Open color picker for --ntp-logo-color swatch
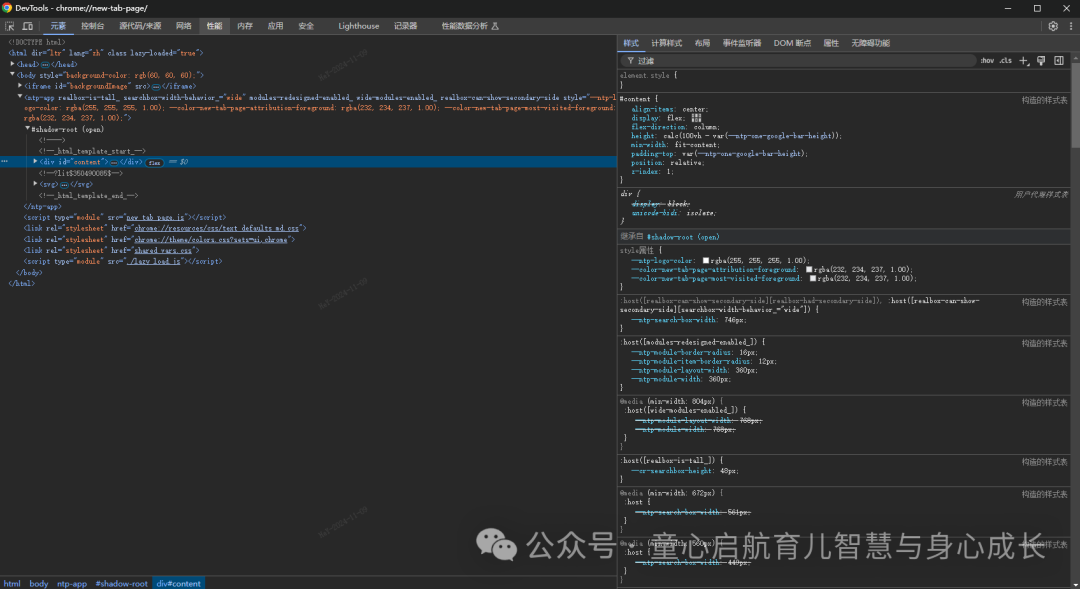 706,261
